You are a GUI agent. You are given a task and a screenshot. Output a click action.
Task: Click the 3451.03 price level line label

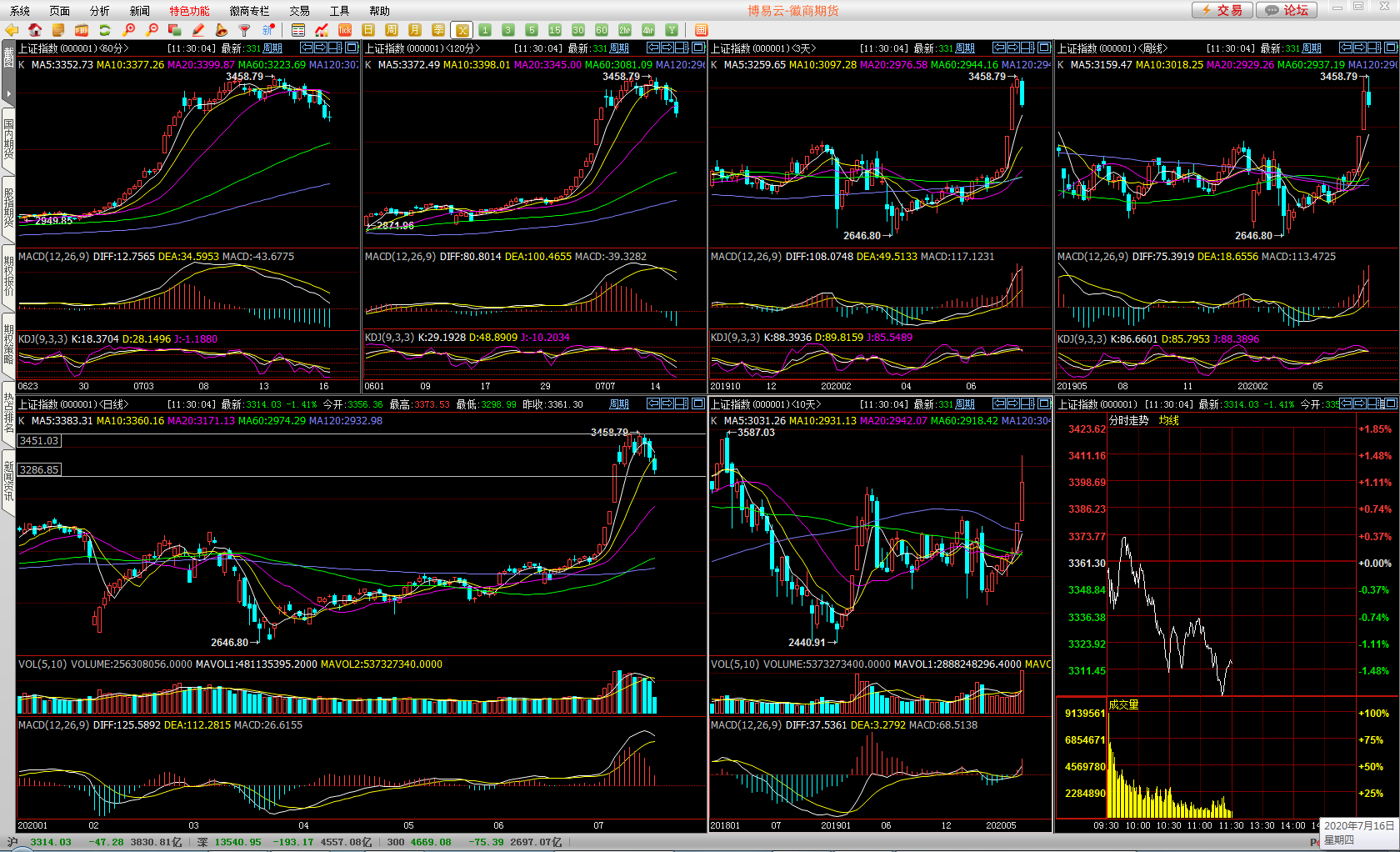[x=39, y=441]
